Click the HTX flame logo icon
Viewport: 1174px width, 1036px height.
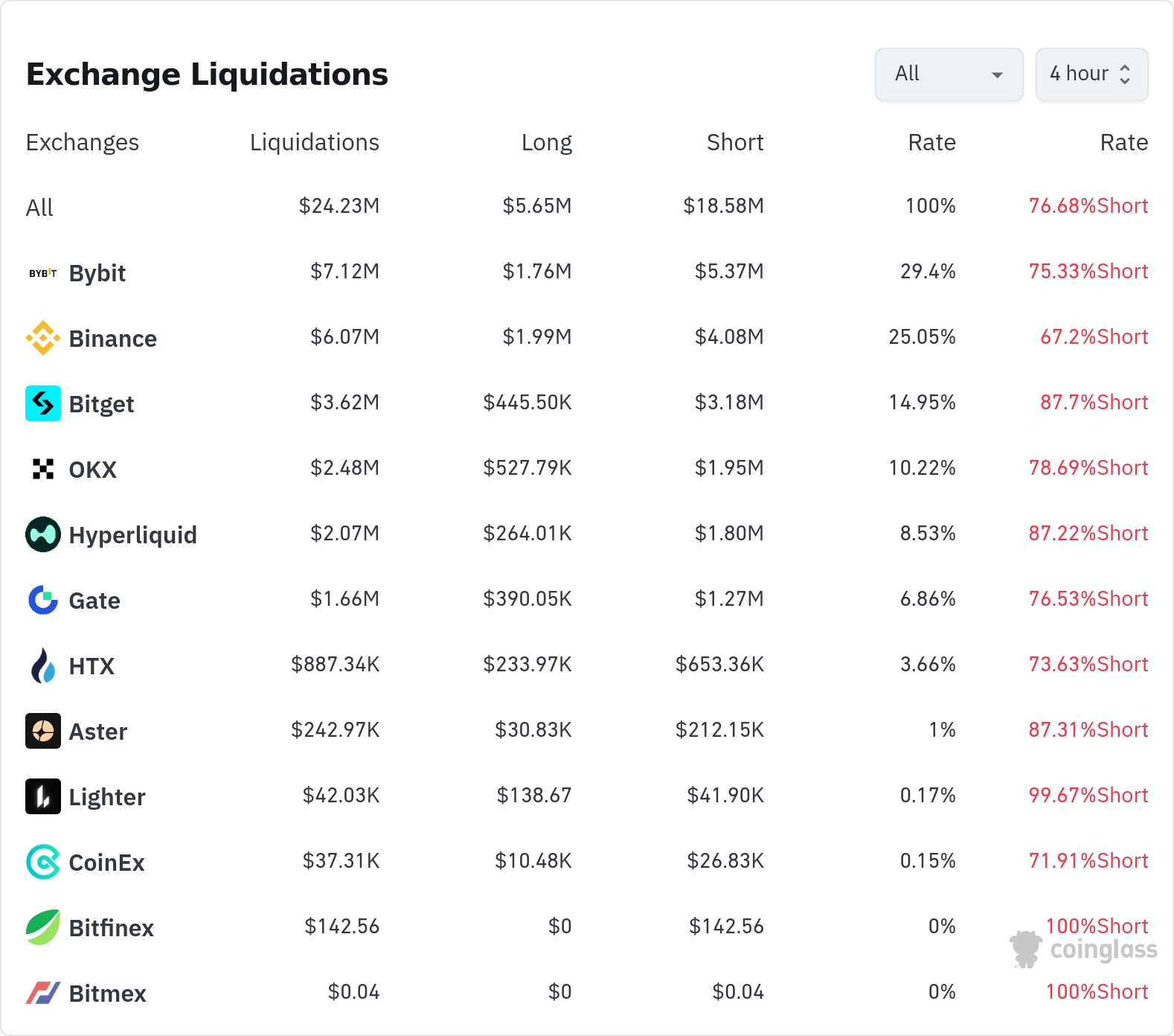click(43, 665)
